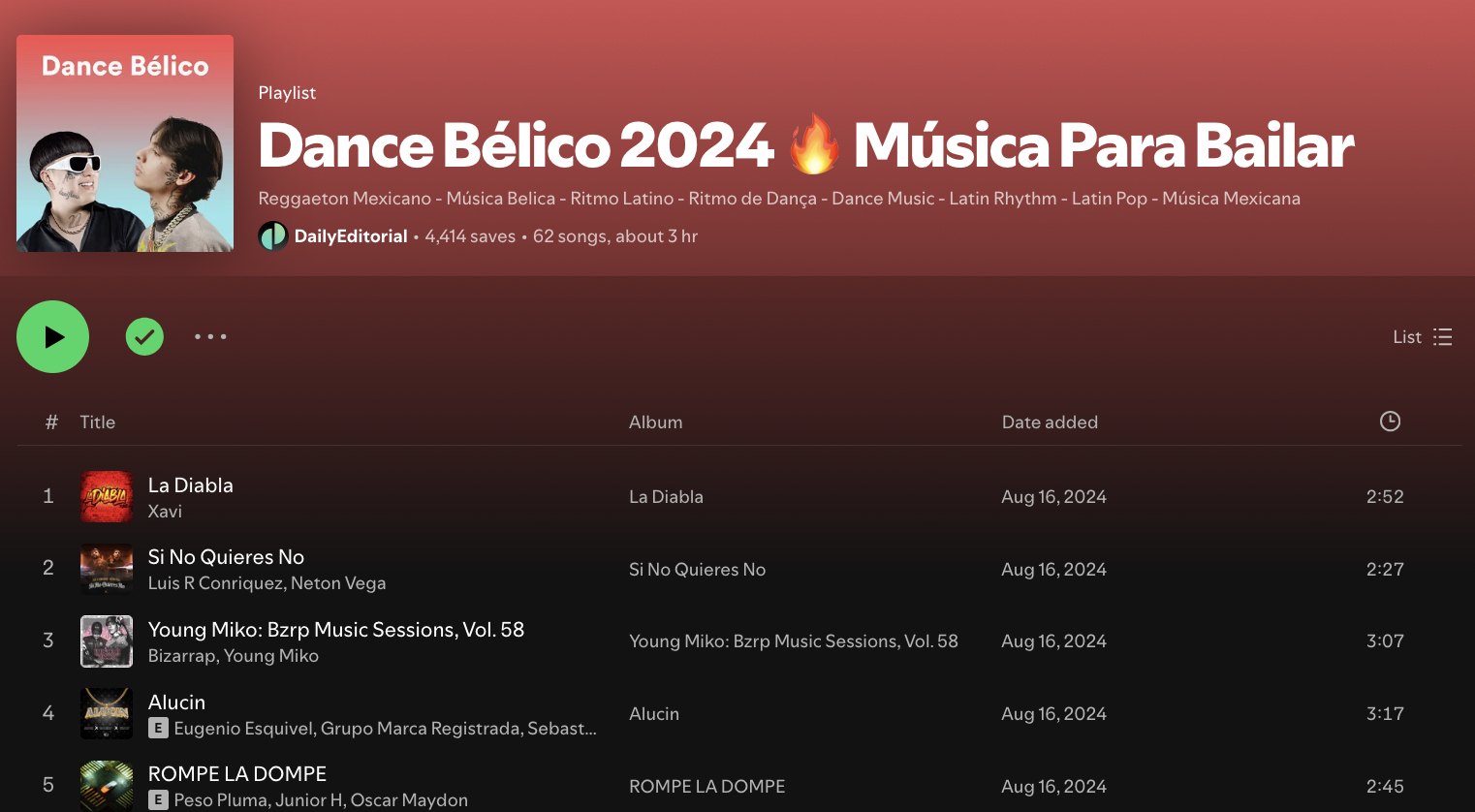Open the Young Miko: Bzrp Music Sessions song title

pos(336,629)
